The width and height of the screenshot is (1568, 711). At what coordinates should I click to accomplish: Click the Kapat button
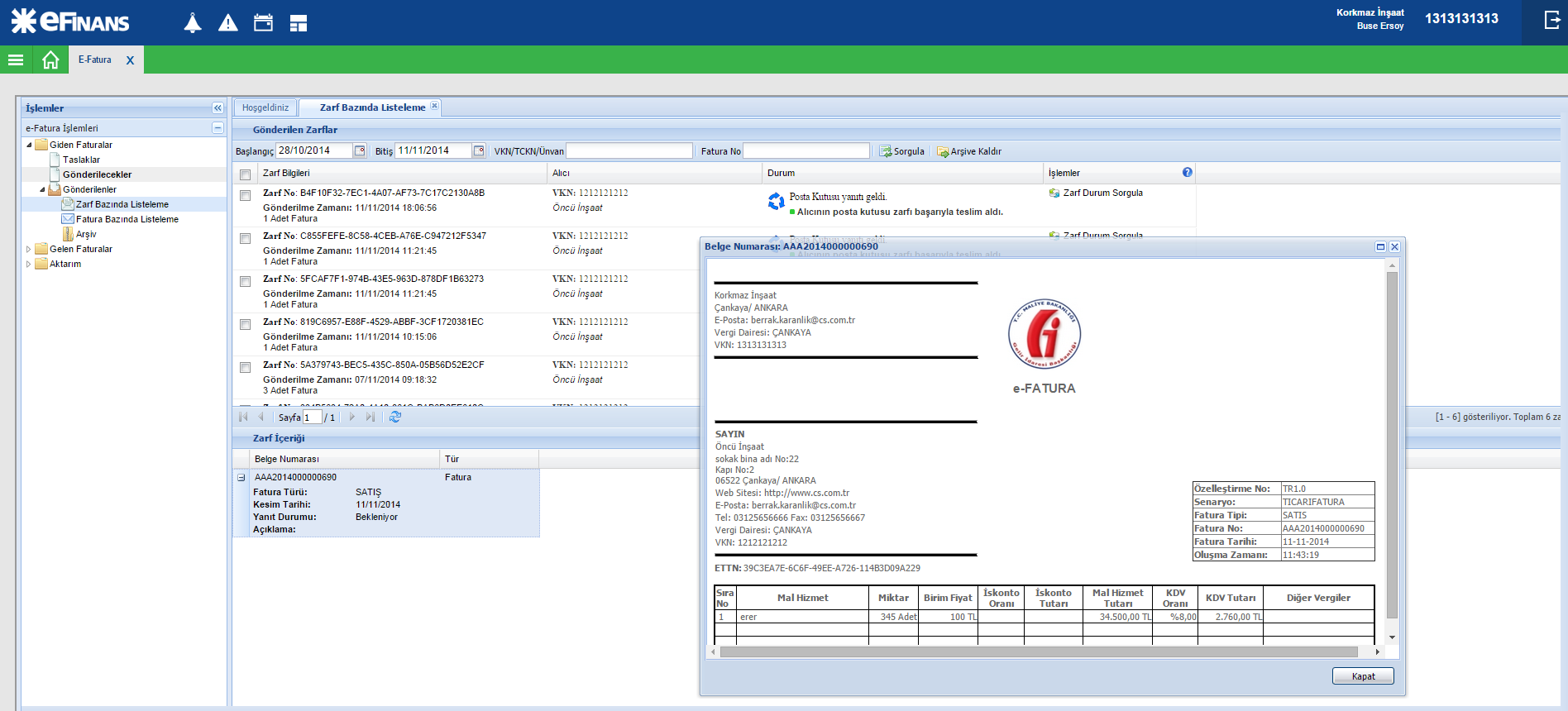pyautogui.click(x=1363, y=676)
